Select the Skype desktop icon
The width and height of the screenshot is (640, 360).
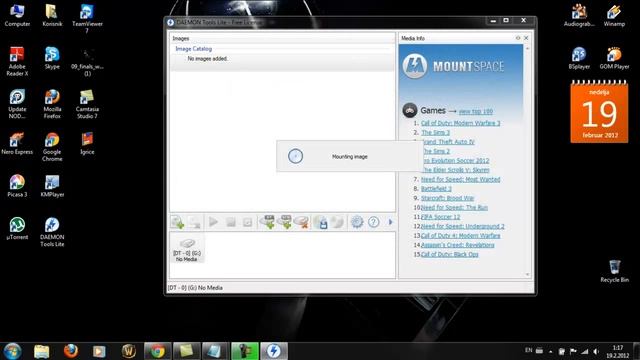click(x=52, y=58)
